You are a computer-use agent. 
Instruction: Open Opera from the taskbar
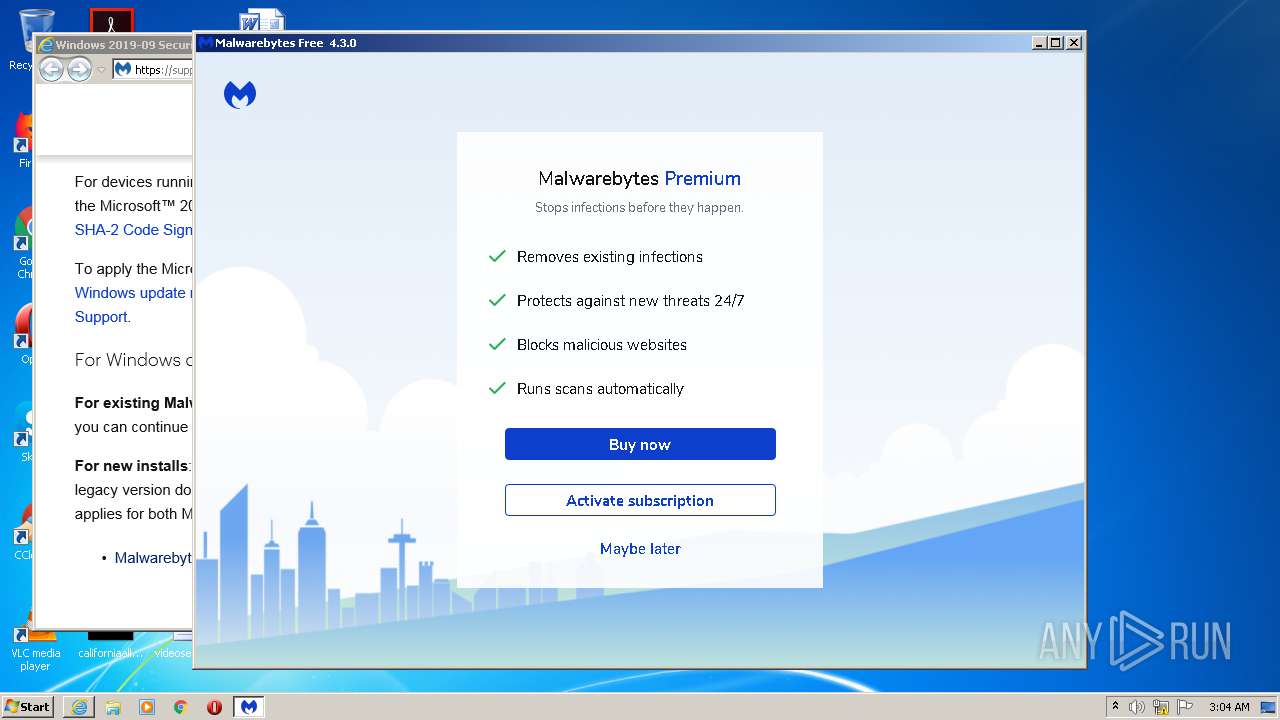pos(214,707)
